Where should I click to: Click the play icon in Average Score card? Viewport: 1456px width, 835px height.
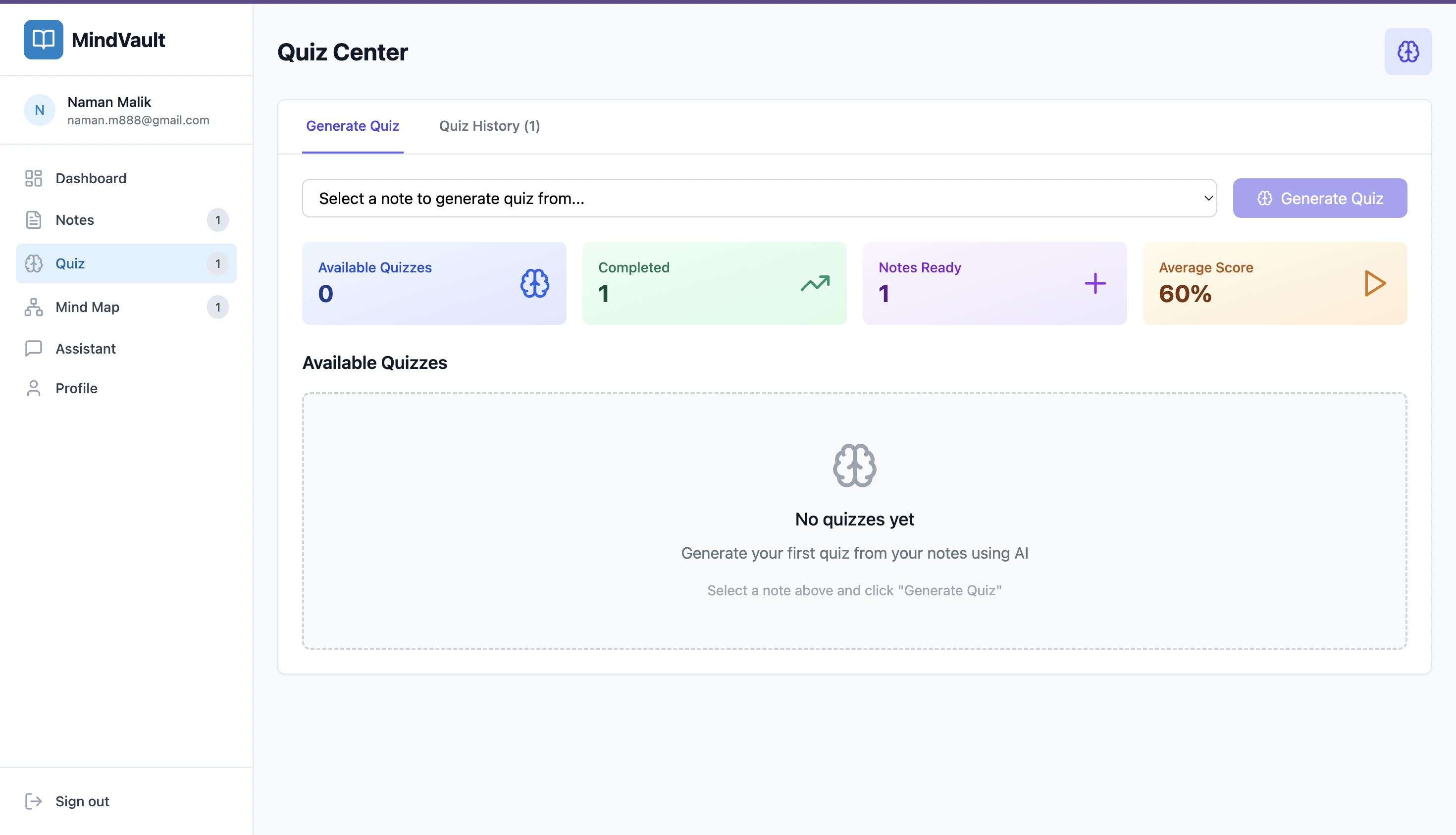(x=1375, y=283)
